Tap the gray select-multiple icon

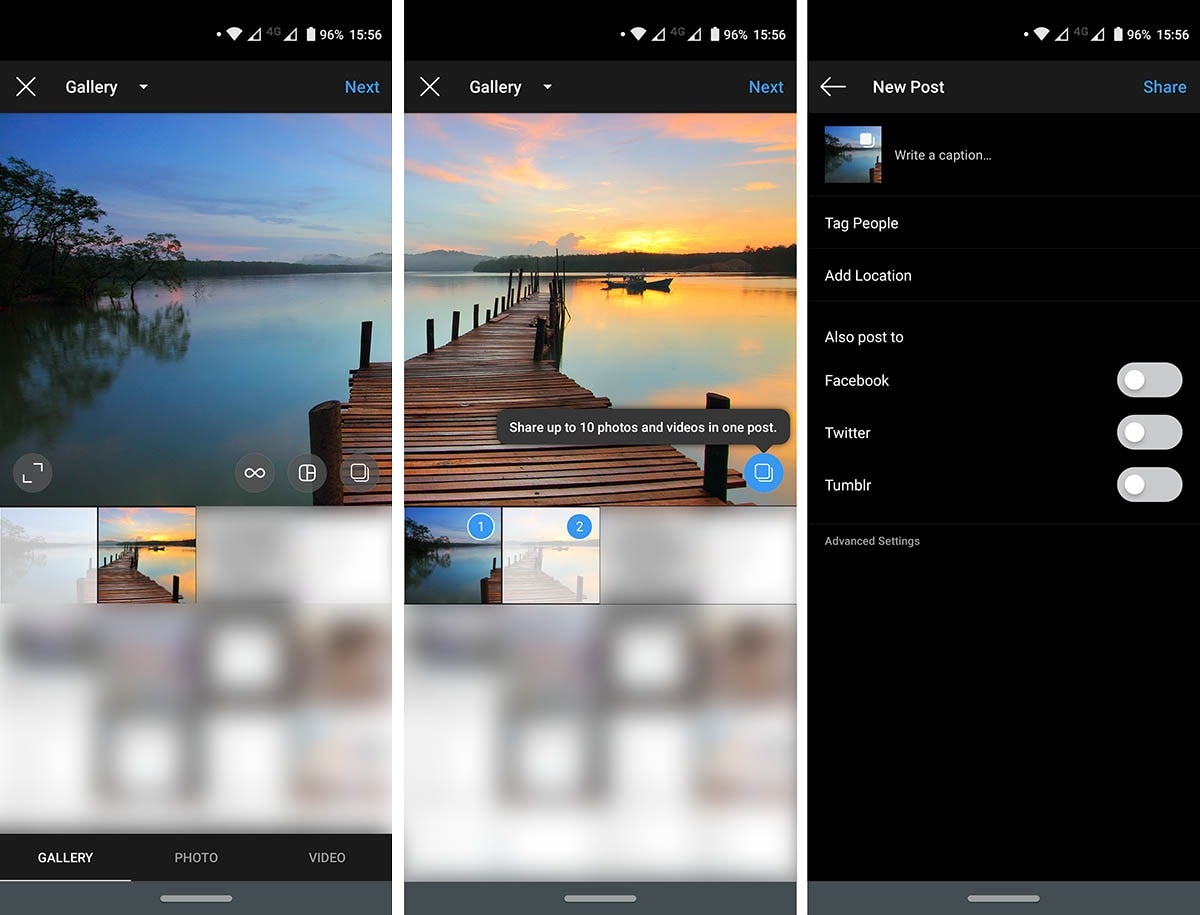(359, 473)
